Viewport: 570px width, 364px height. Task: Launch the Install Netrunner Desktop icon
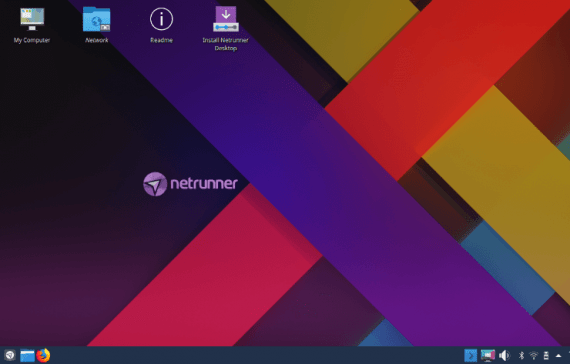226,19
